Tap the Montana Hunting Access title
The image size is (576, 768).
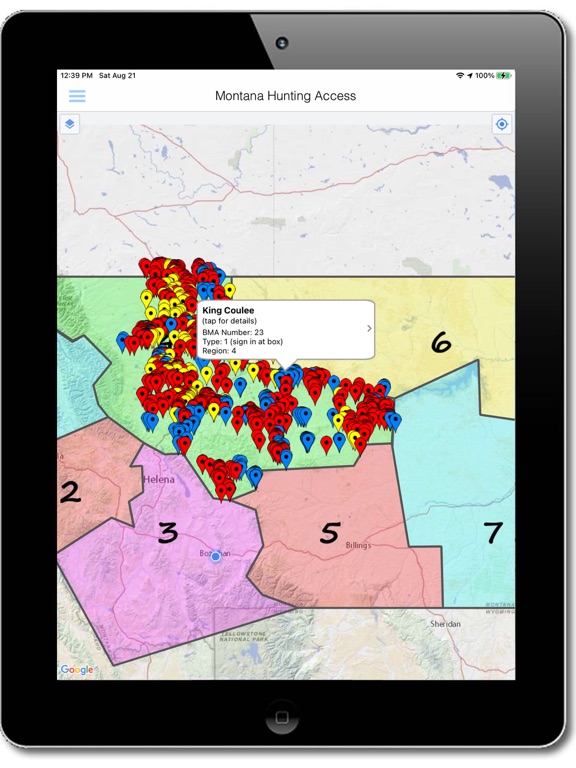pos(286,96)
